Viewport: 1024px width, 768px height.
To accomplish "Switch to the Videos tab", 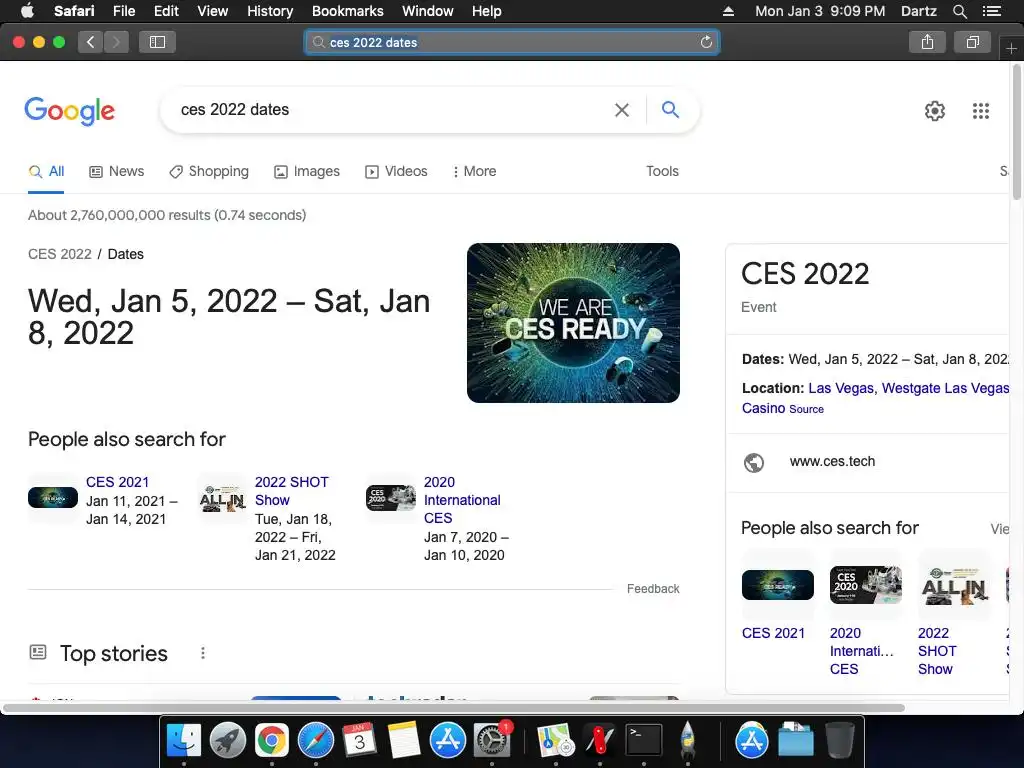I will [x=396, y=171].
